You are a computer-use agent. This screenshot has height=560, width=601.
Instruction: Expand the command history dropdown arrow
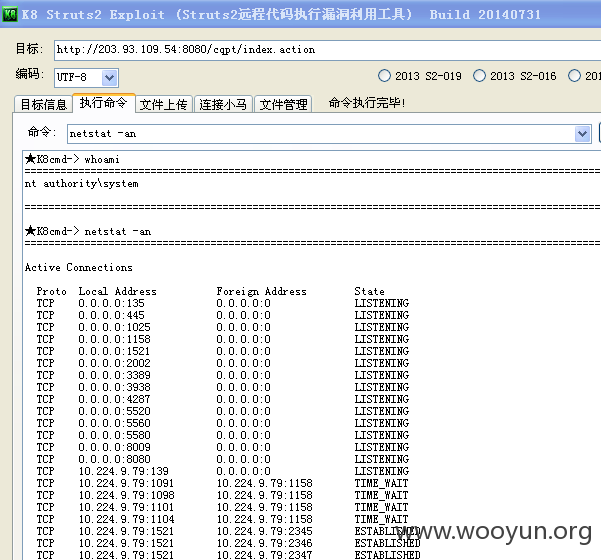pyautogui.click(x=583, y=134)
